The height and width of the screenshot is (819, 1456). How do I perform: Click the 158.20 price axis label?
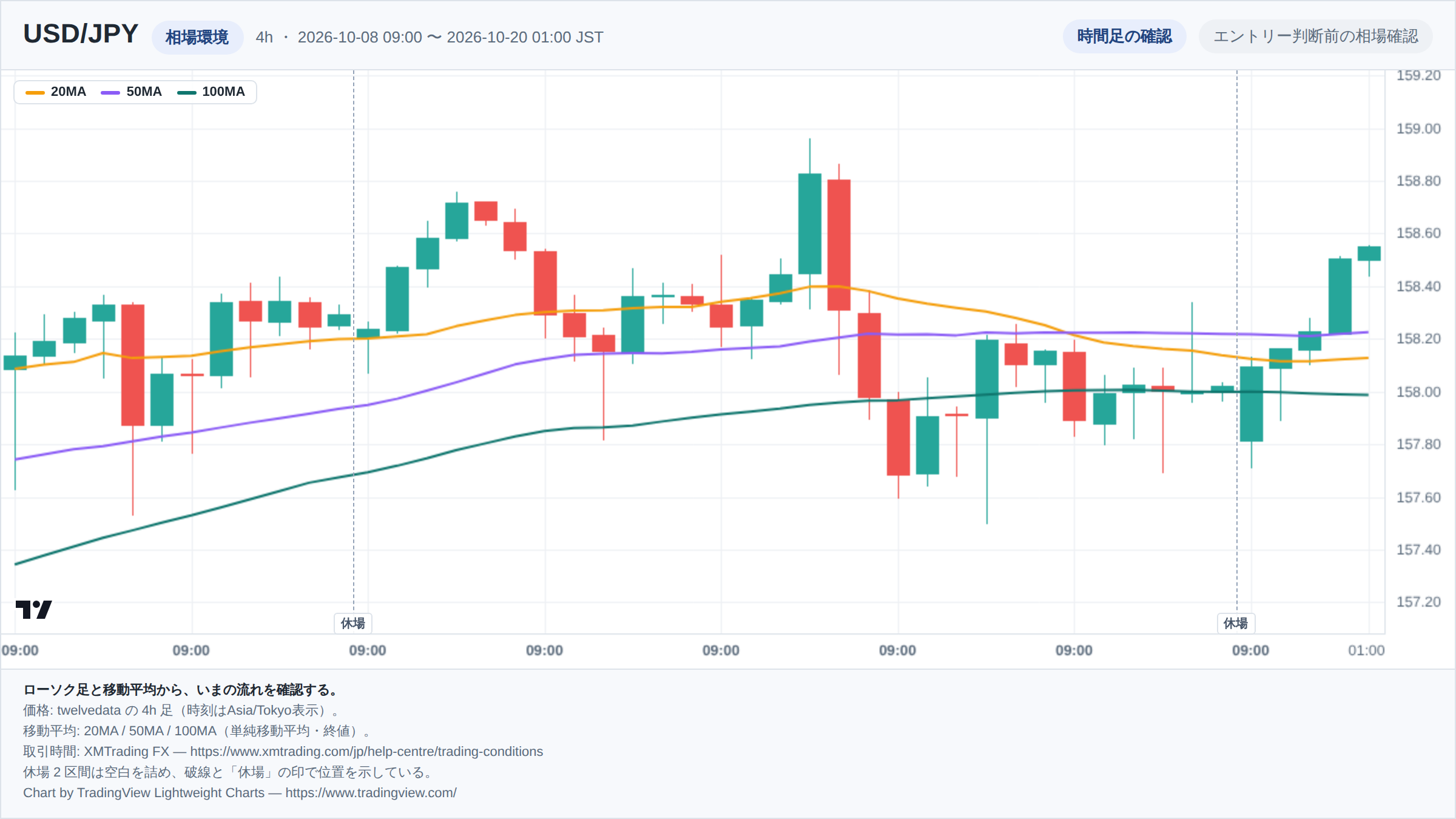[x=1418, y=339]
